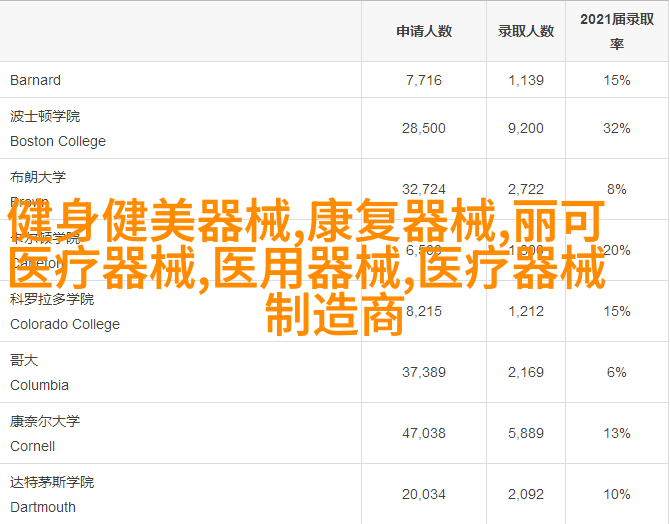
Task: Select Columbia's 37,389 applicants cell
Action: 423,372
